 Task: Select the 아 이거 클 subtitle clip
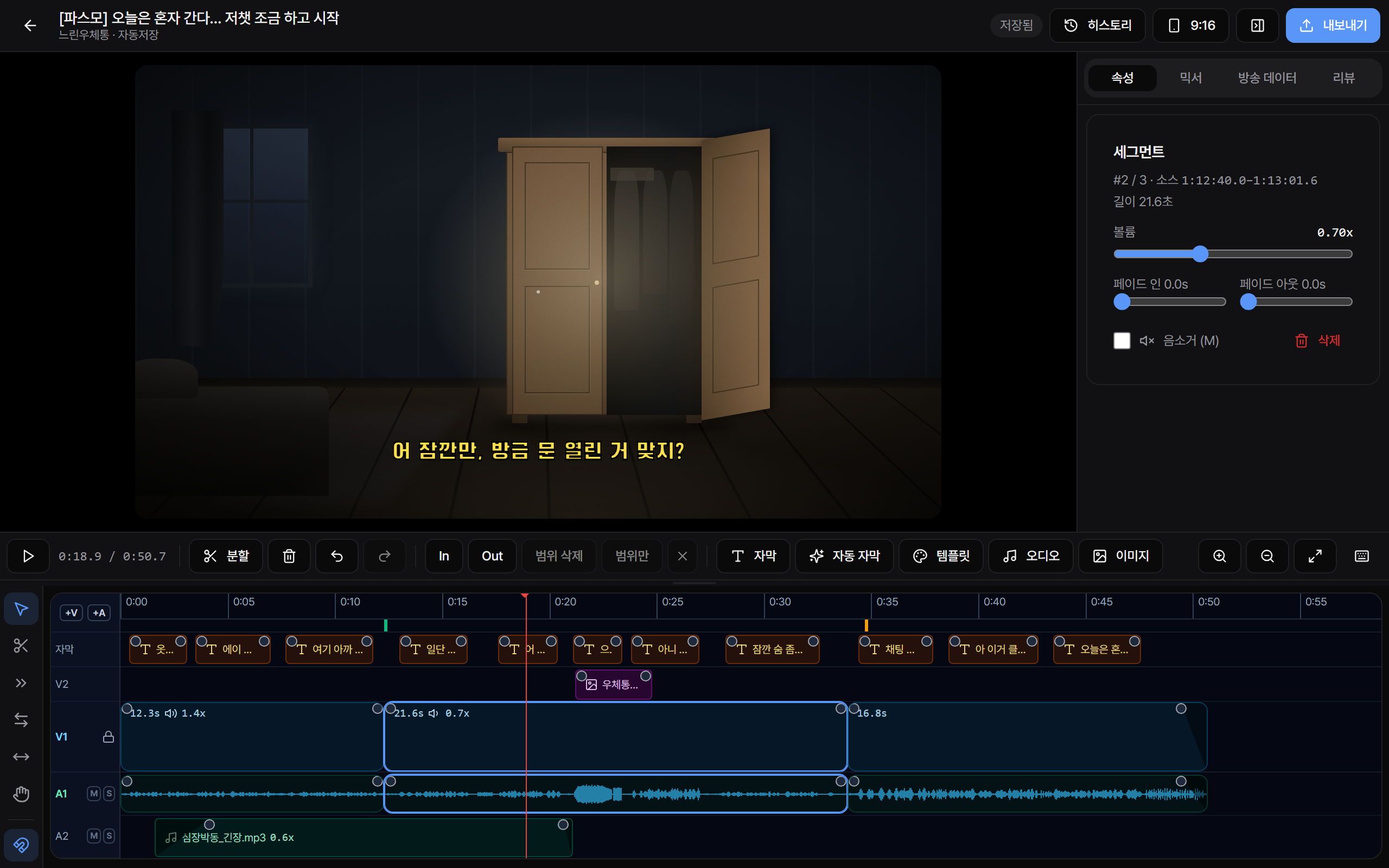(993, 649)
